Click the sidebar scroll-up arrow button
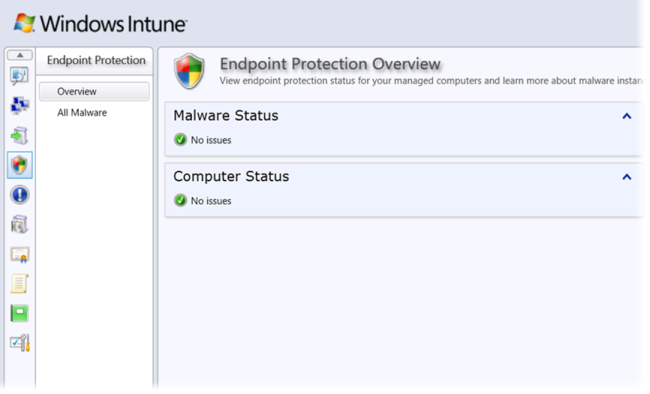This screenshot has width=650, height=394. point(19,55)
